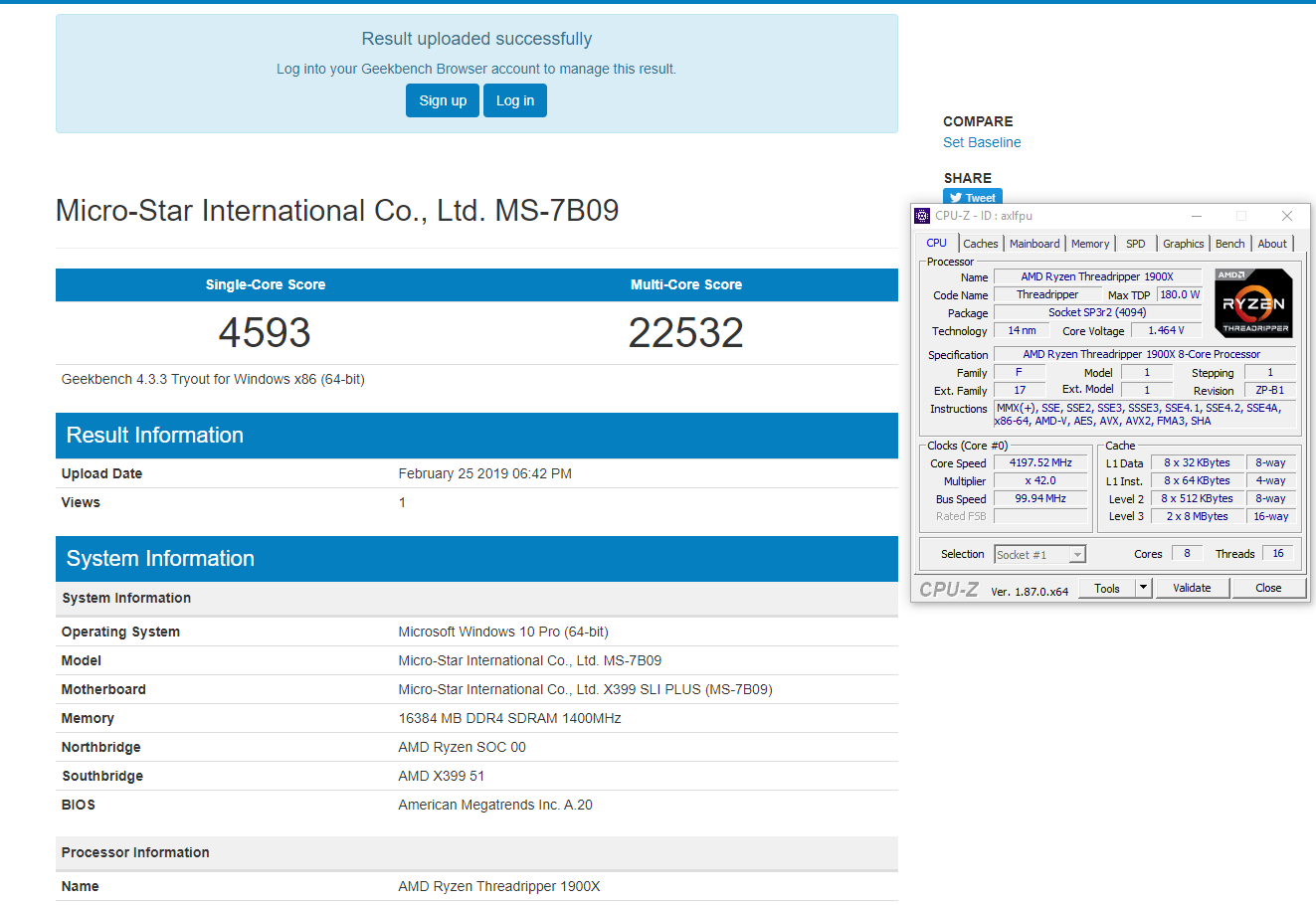Click the Views value 1
Viewport: 1316px width, 905px height.
coord(402,502)
